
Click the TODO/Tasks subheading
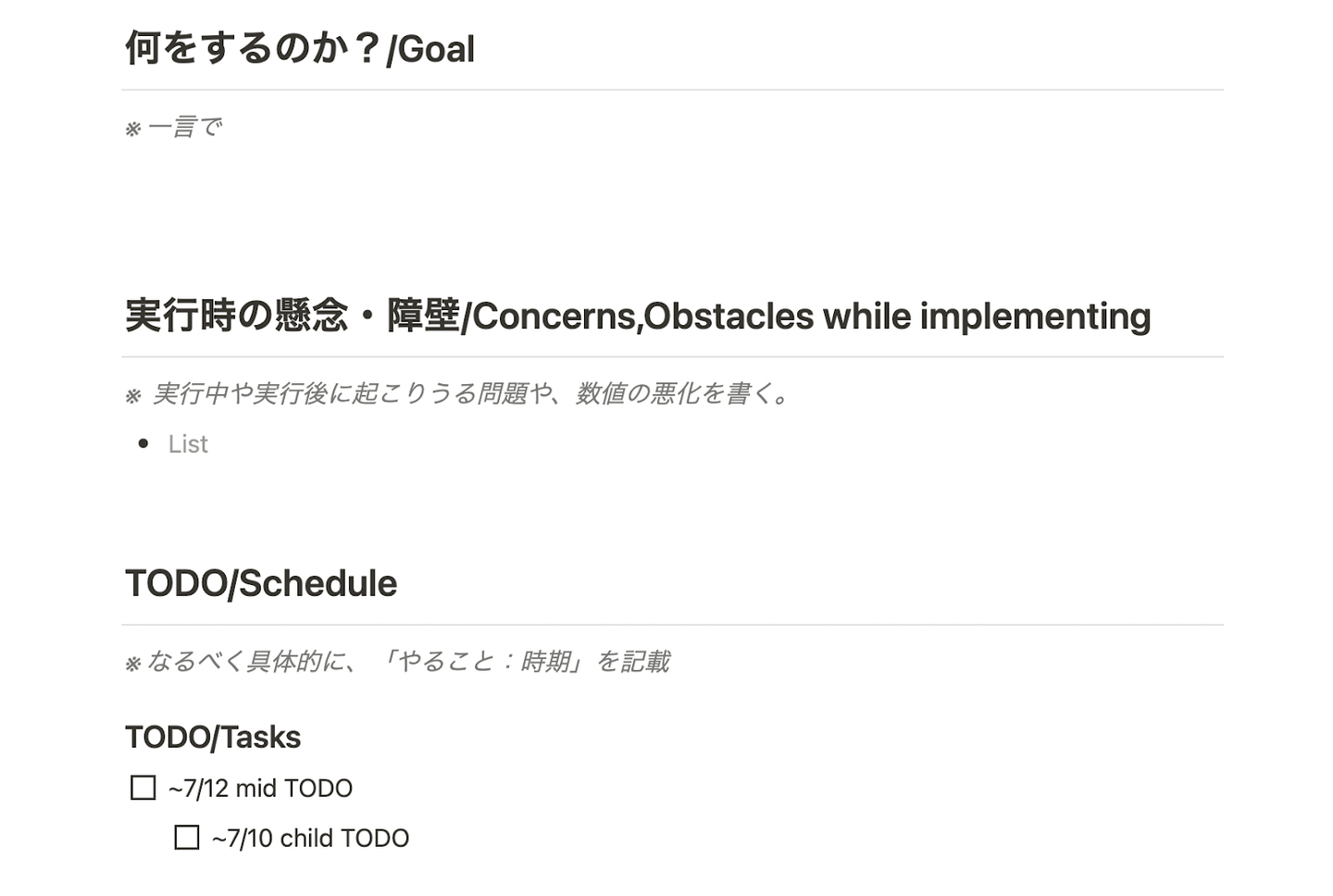[x=213, y=738]
